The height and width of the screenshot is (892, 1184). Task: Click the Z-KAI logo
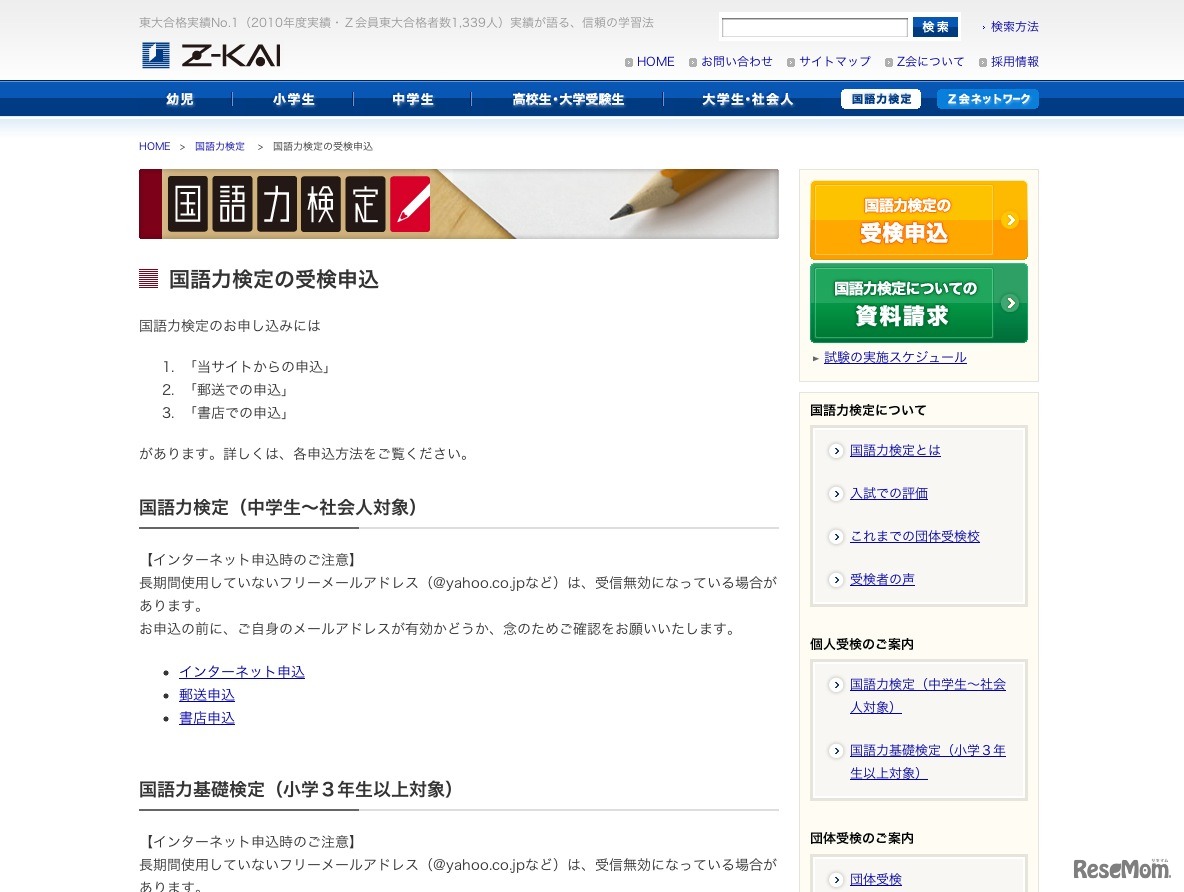coord(210,55)
